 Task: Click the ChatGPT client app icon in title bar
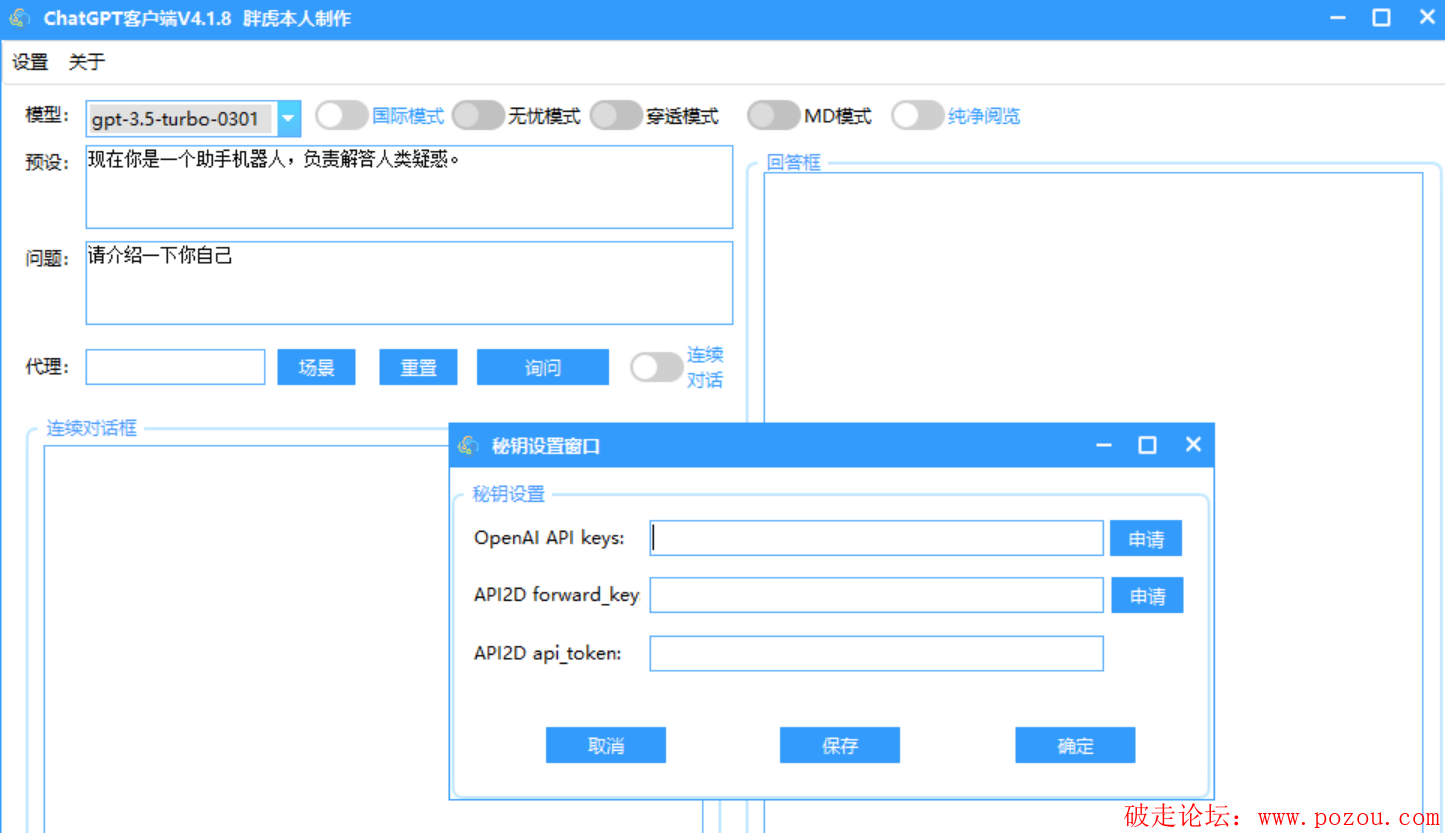(x=19, y=19)
